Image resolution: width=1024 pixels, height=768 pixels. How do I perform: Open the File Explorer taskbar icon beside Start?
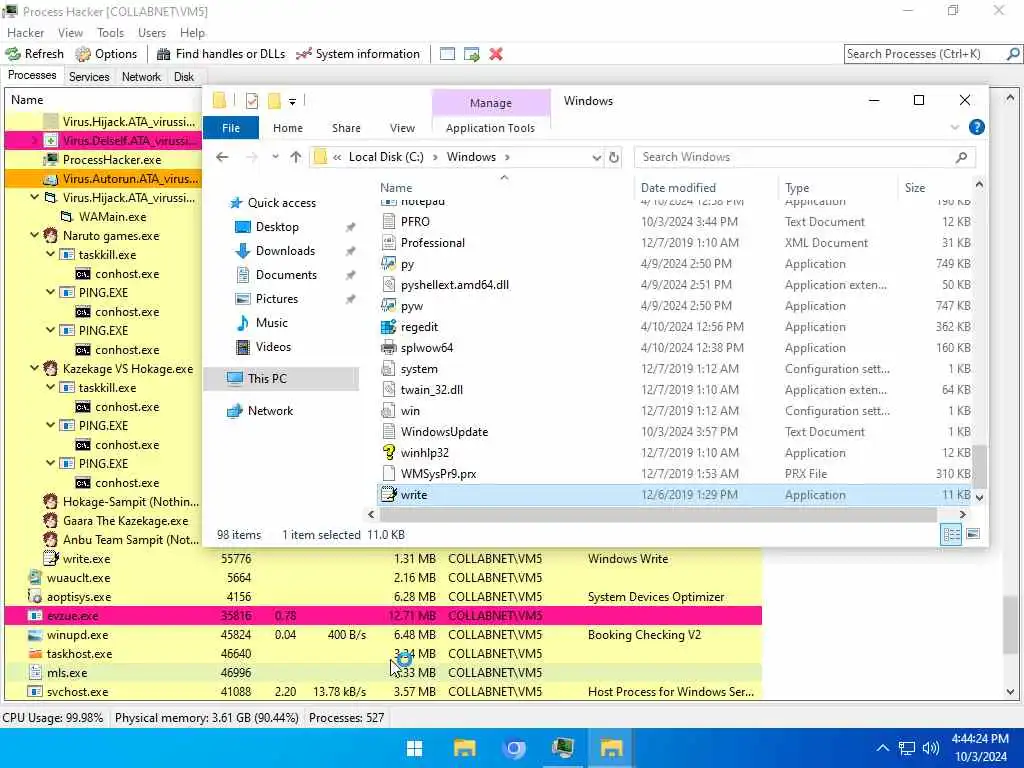tap(464, 748)
